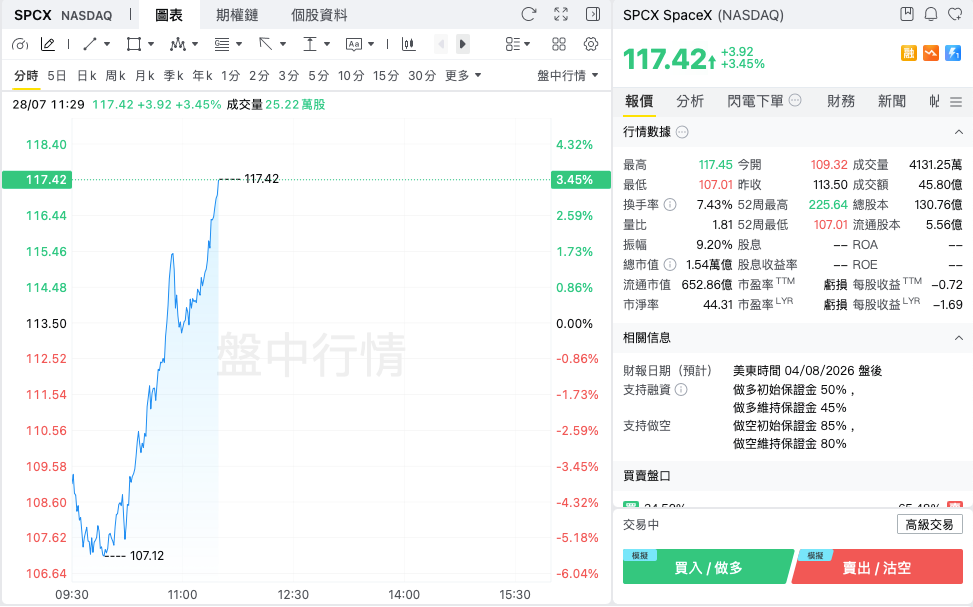Open the indicator gauge icon in the drawing toolbar
This screenshot has width=973, height=607.
20,44
